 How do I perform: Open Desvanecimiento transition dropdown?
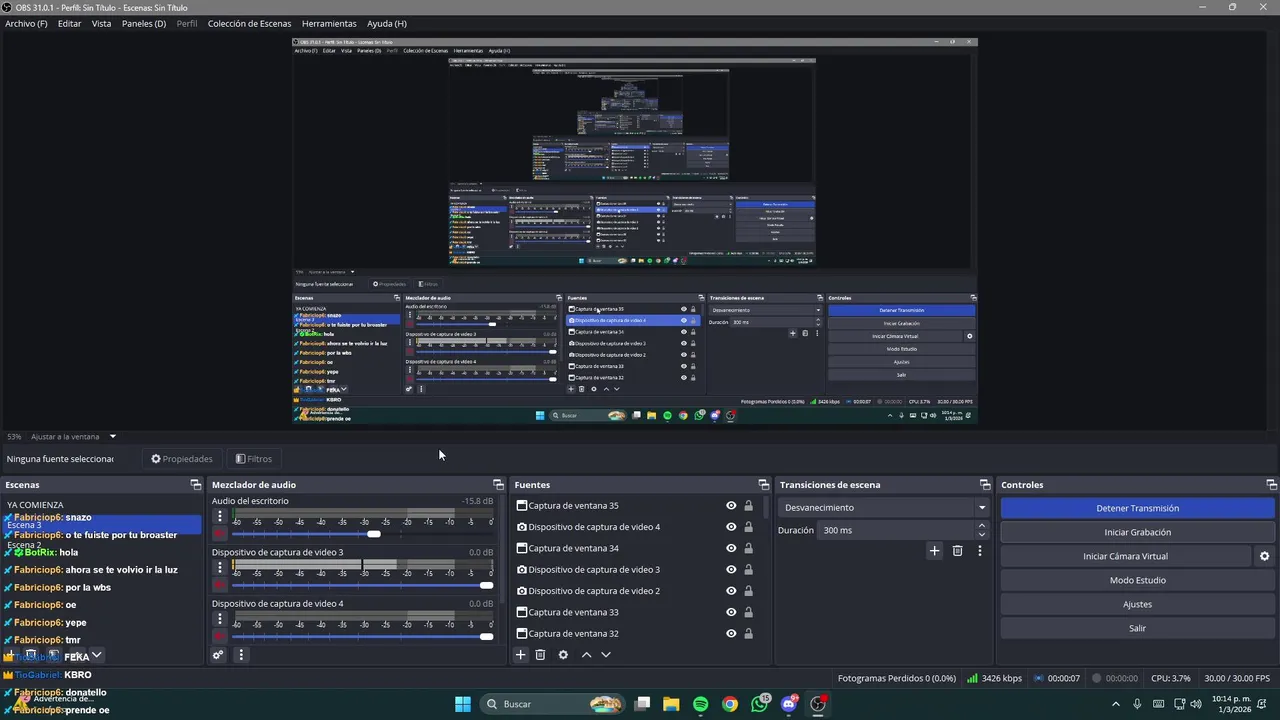tap(884, 508)
